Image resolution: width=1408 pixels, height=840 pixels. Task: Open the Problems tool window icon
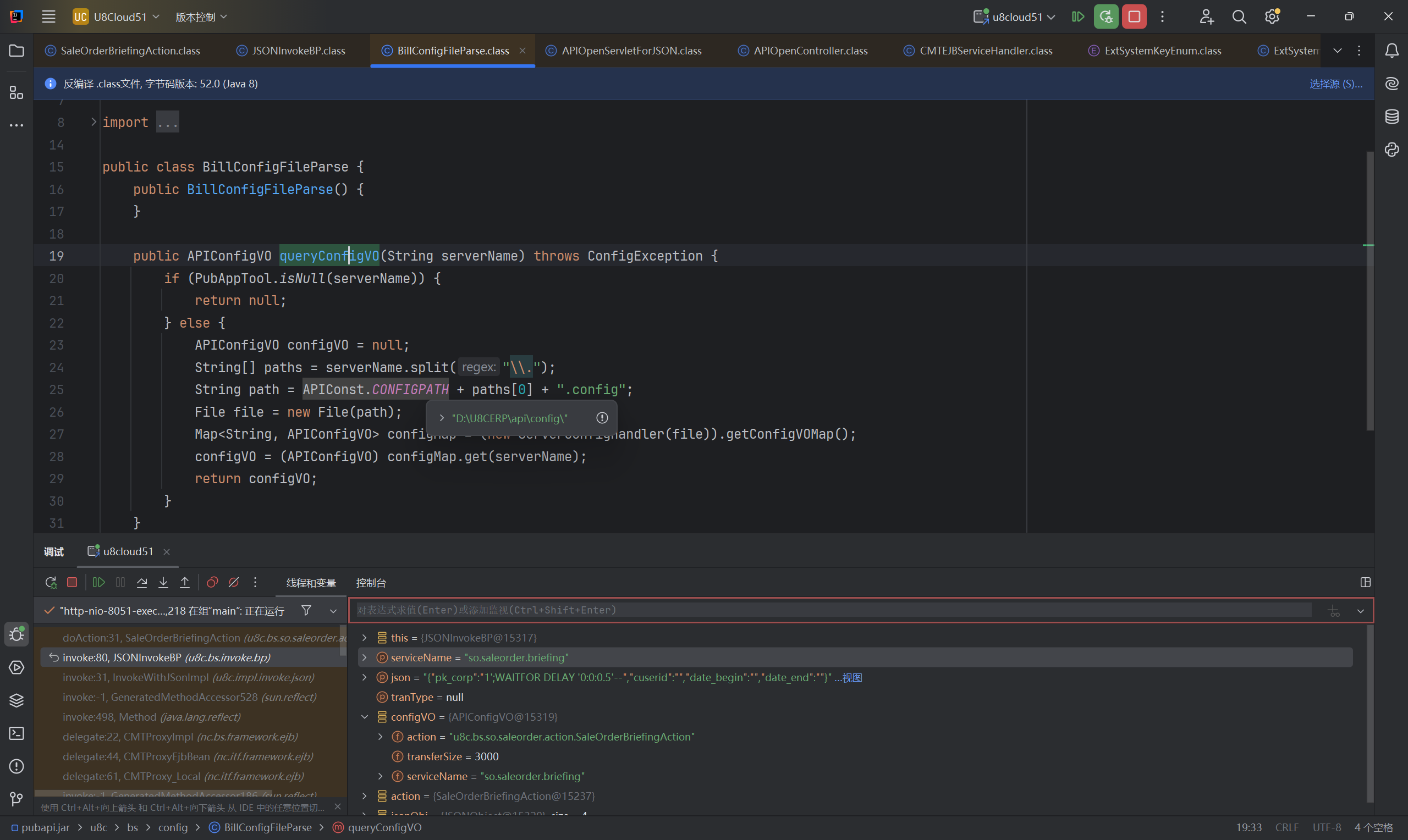tap(16, 766)
